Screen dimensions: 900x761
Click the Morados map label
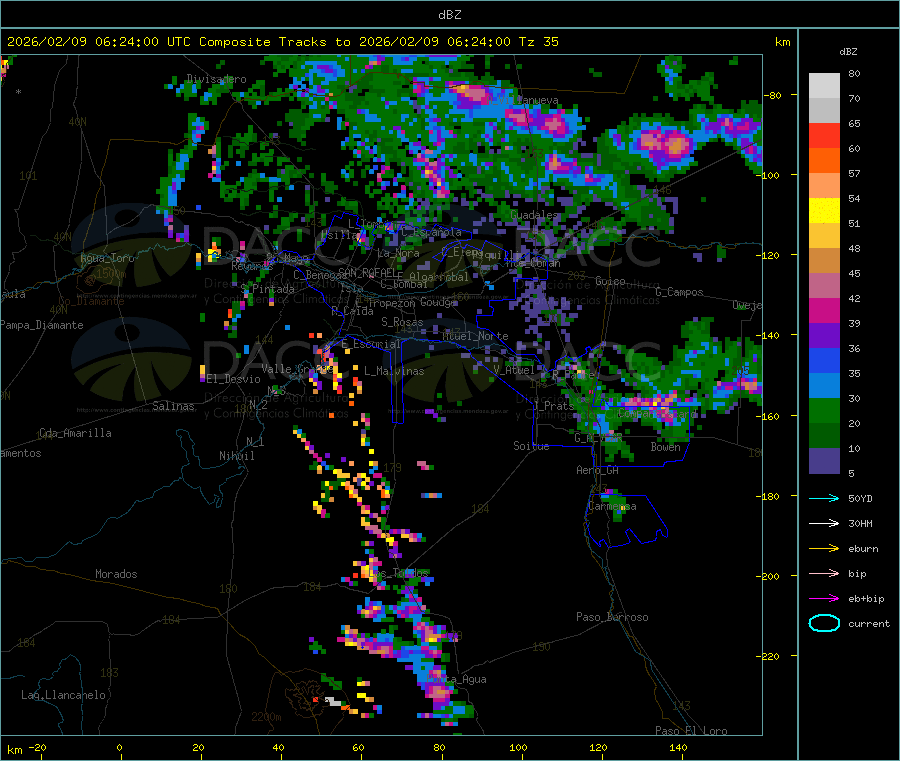116,574
